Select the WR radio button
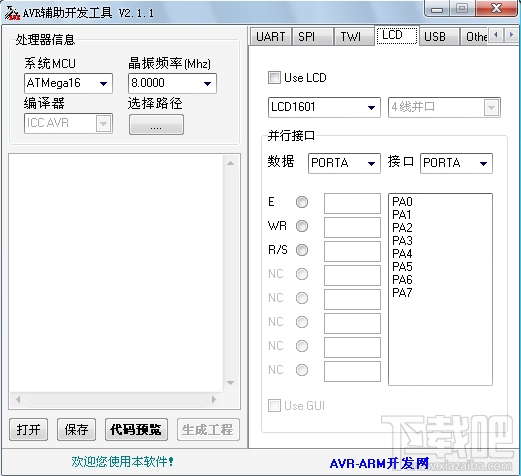This screenshot has width=521, height=476. pos(302,226)
